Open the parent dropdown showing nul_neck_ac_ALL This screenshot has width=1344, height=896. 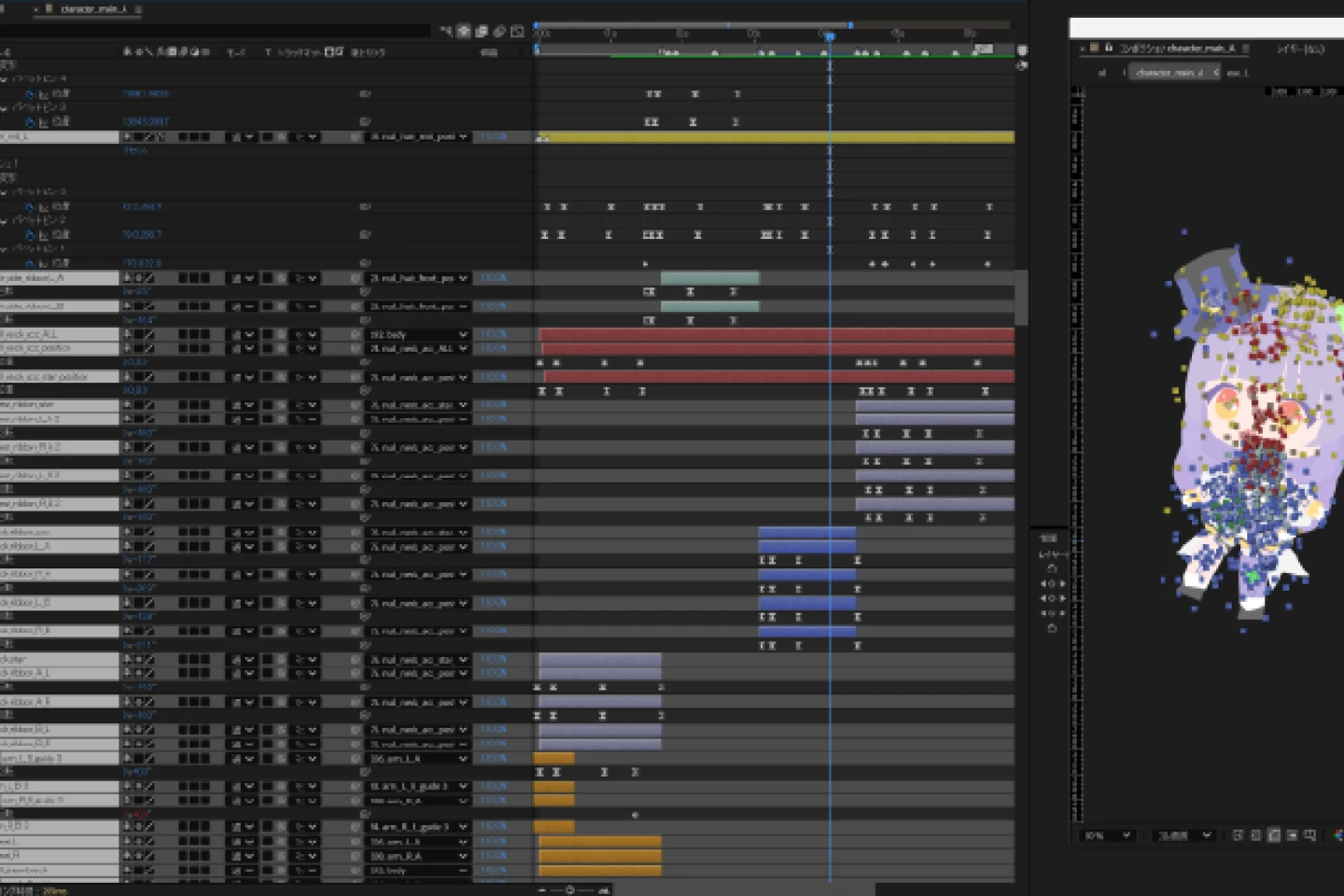[418, 348]
